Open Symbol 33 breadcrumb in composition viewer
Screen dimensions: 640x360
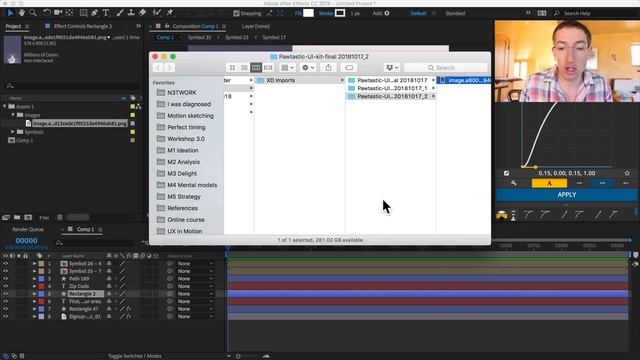(x=200, y=37)
